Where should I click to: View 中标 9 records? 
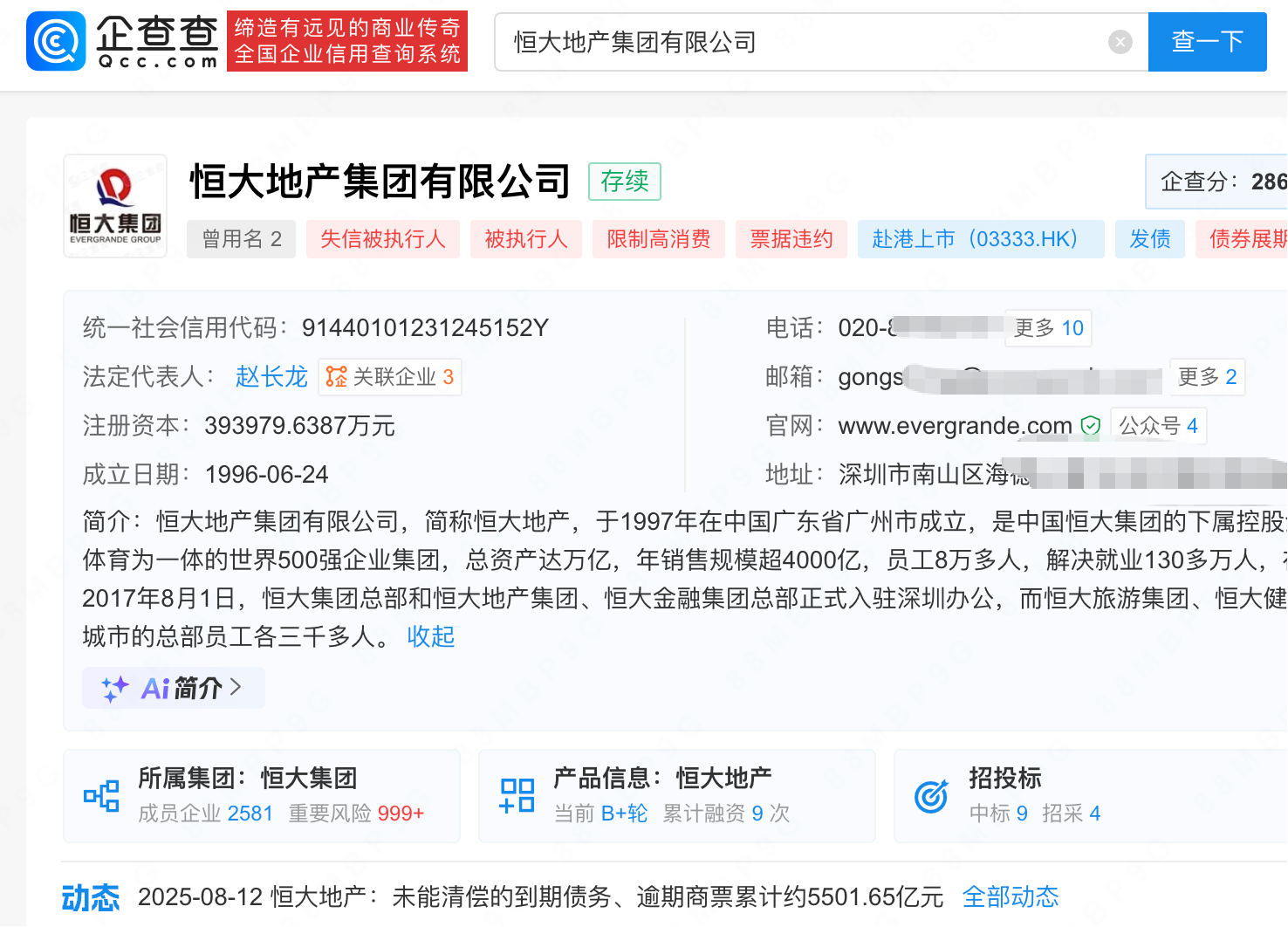998,814
